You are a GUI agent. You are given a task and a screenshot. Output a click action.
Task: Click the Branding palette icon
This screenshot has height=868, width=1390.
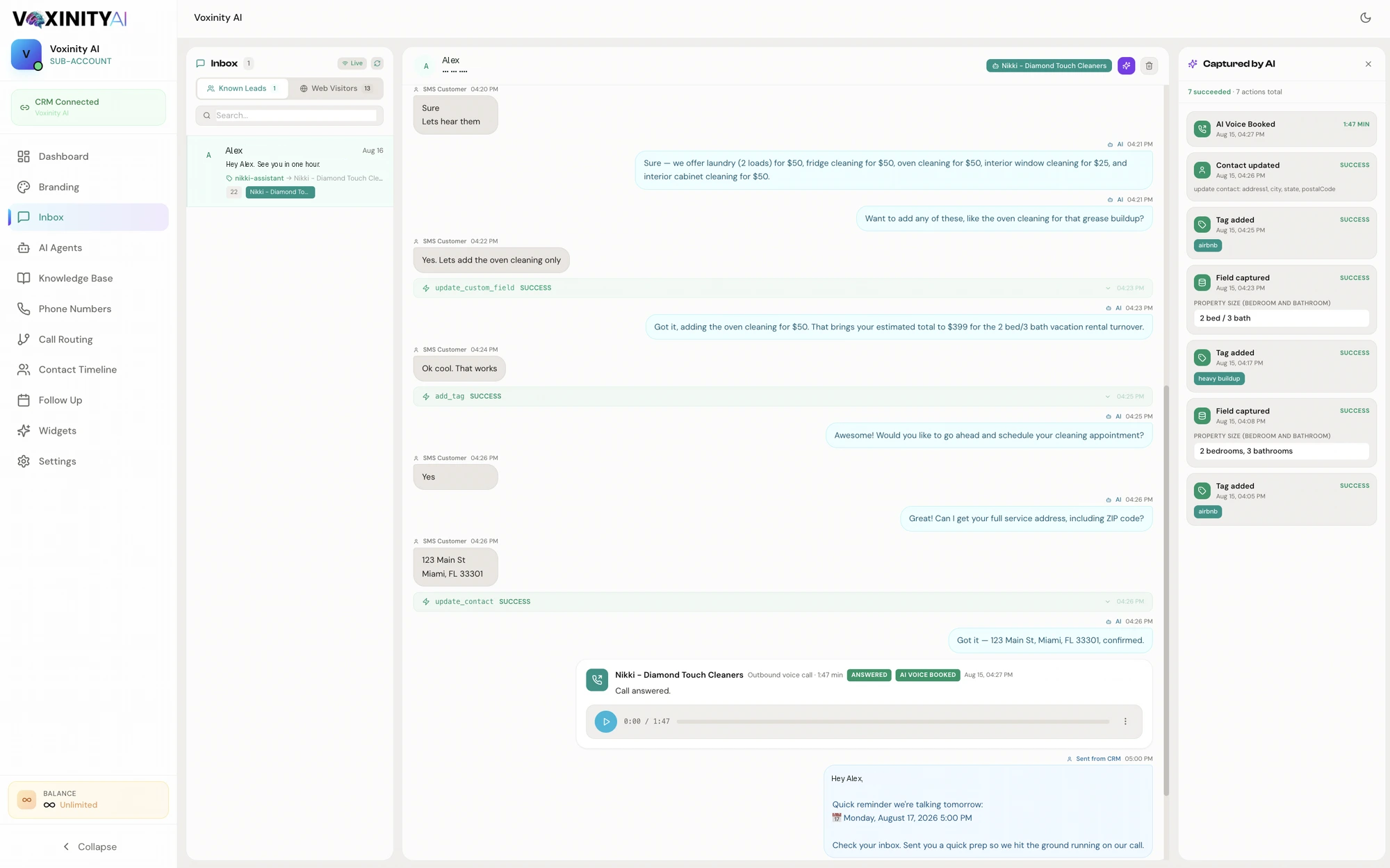pyautogui.click(x=24, y=187)
